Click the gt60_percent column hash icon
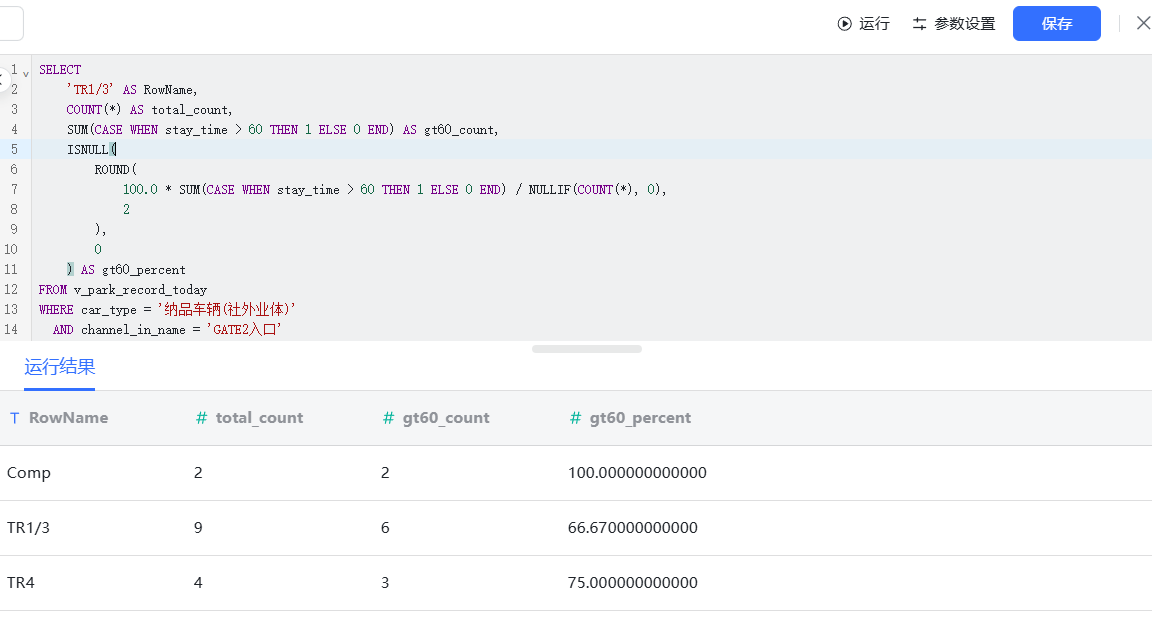Image resolution: width=1152 pixels, height=634 pixels. pyautogui.click(x=575, y=417)
